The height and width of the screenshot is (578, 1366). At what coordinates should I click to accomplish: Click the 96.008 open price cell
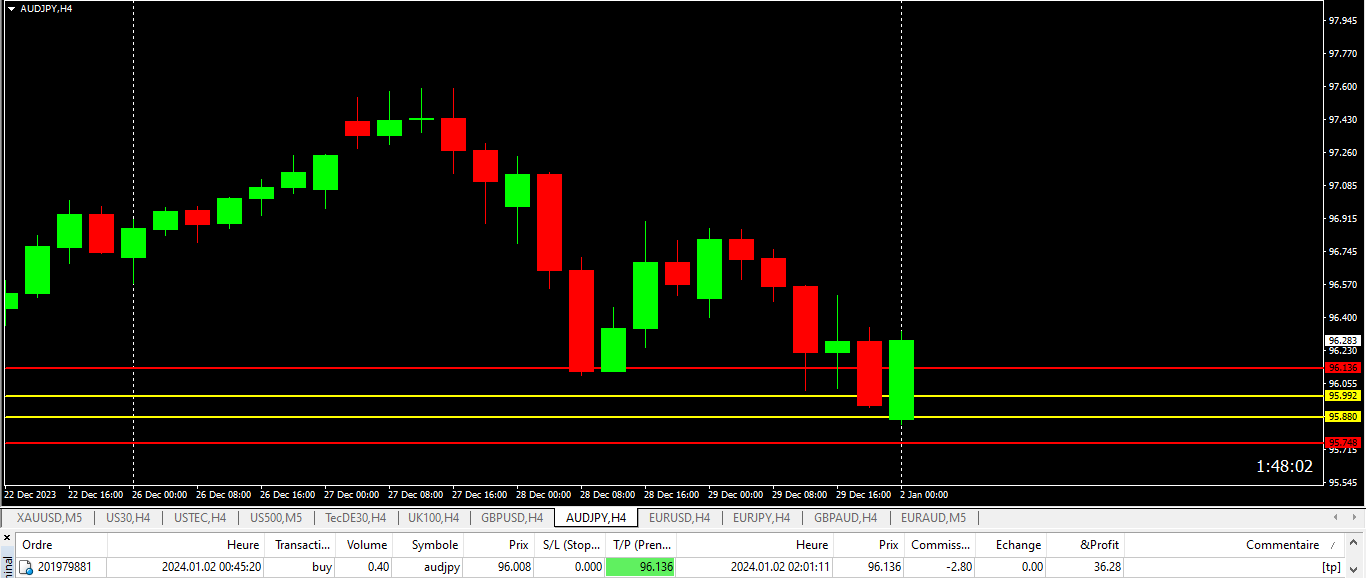(x=515, y=567)
